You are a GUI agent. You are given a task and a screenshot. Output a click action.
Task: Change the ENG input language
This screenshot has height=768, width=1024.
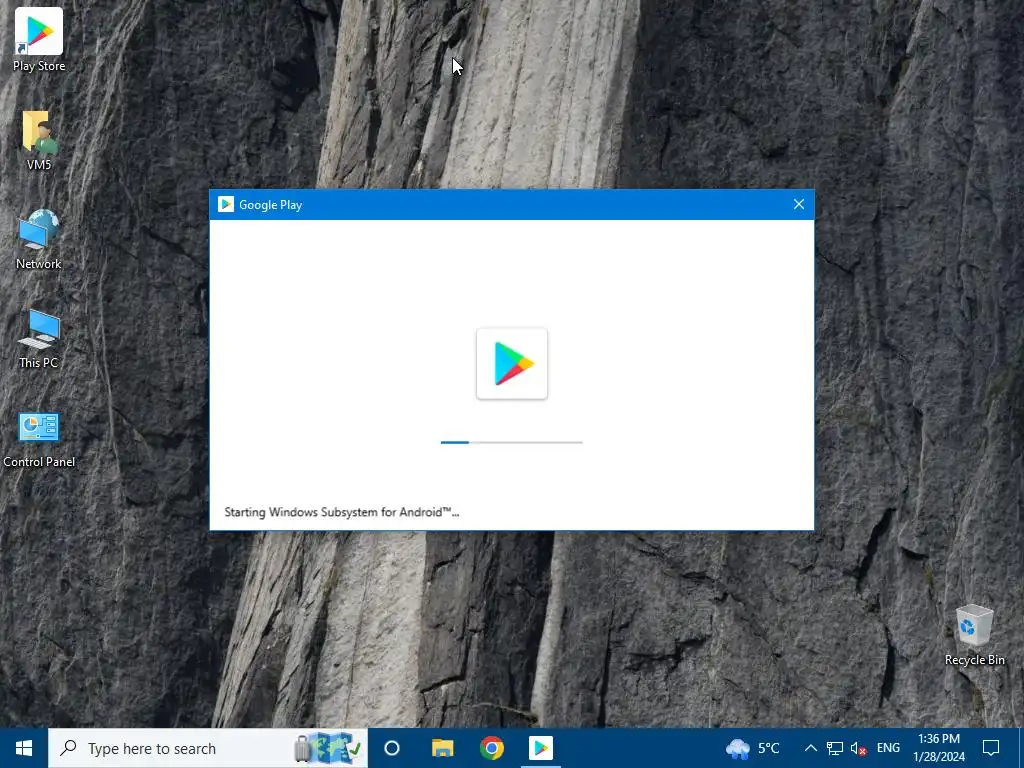coord(888,748)
